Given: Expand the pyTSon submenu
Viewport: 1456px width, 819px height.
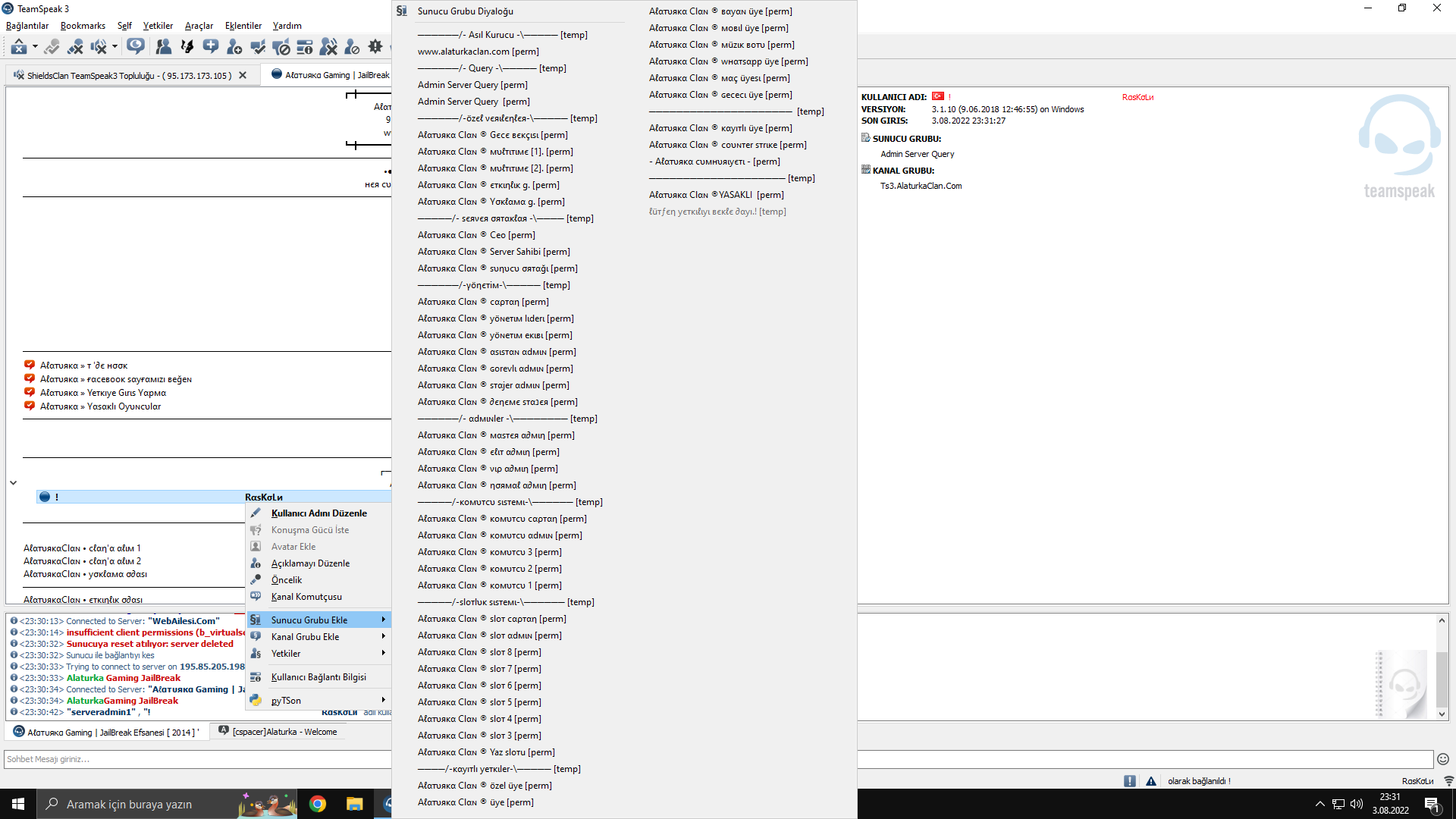Looking at the screenshot, I should point(318,701).
